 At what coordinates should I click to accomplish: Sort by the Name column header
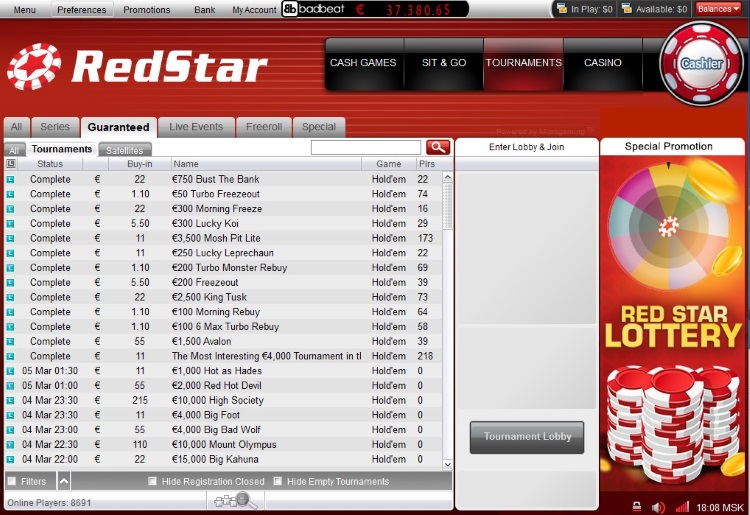pos(266,164)
